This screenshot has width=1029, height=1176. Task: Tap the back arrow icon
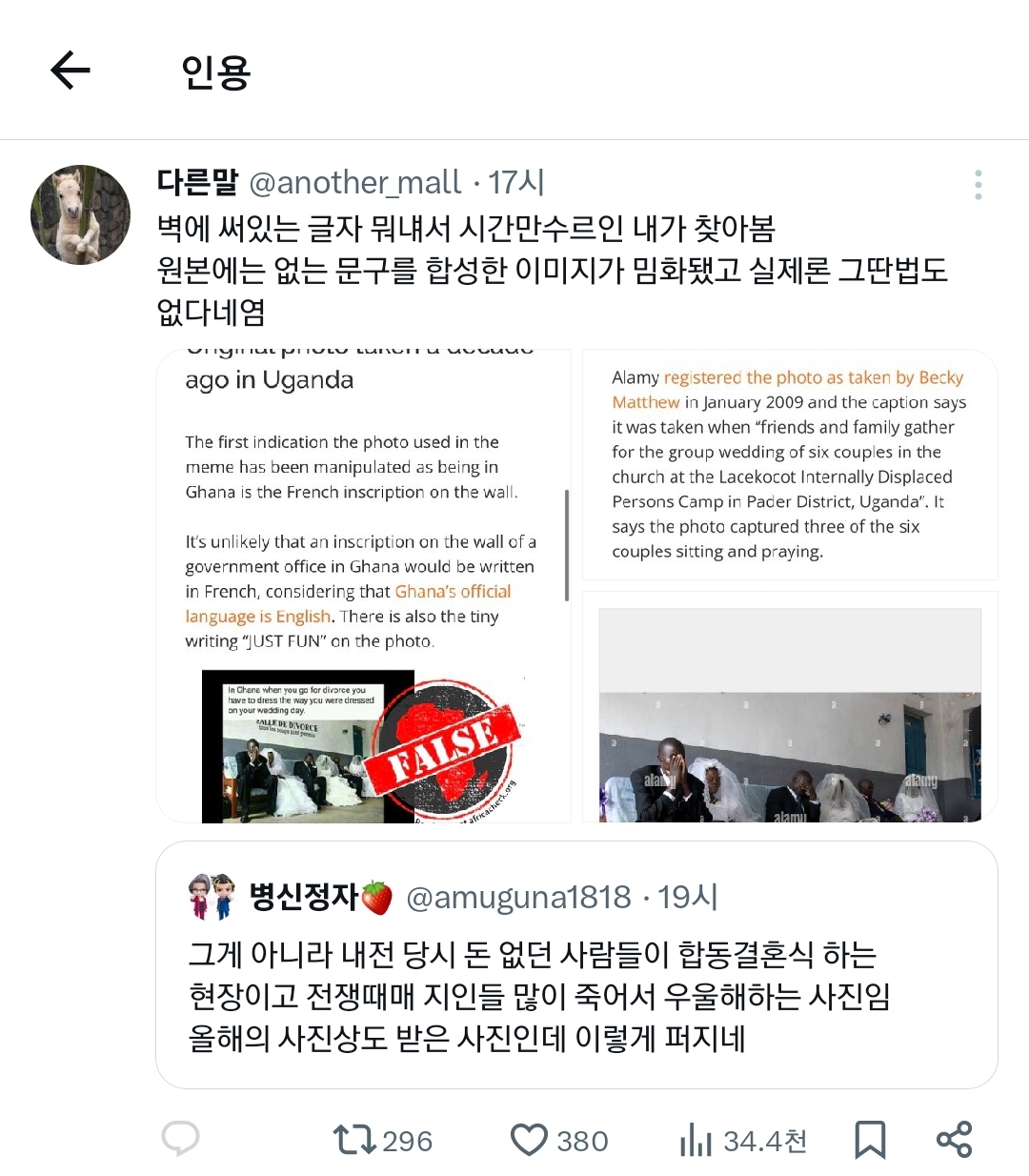pyautogui.click(x=71, y=71)
